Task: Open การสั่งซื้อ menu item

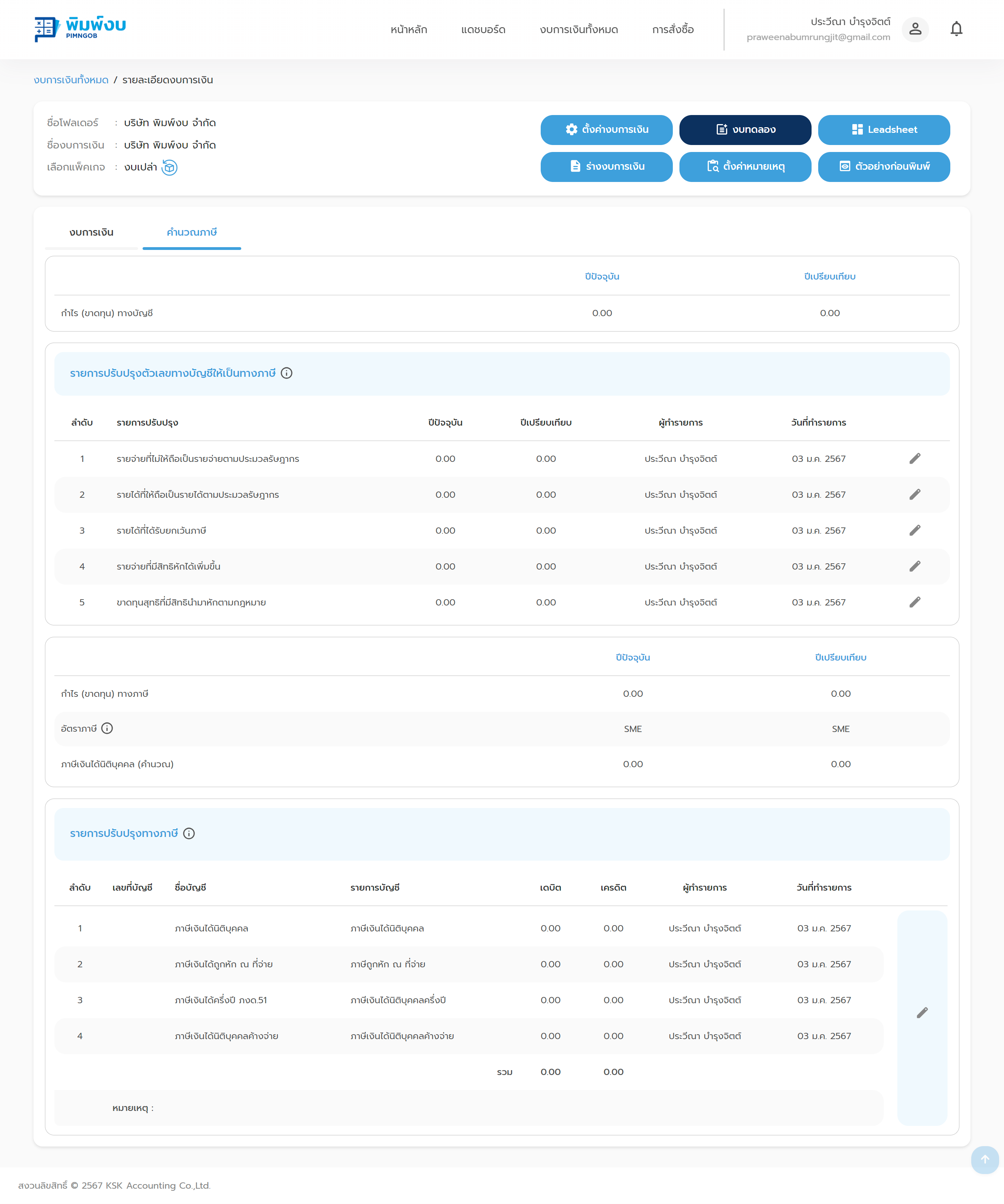Action: (672, 30)
